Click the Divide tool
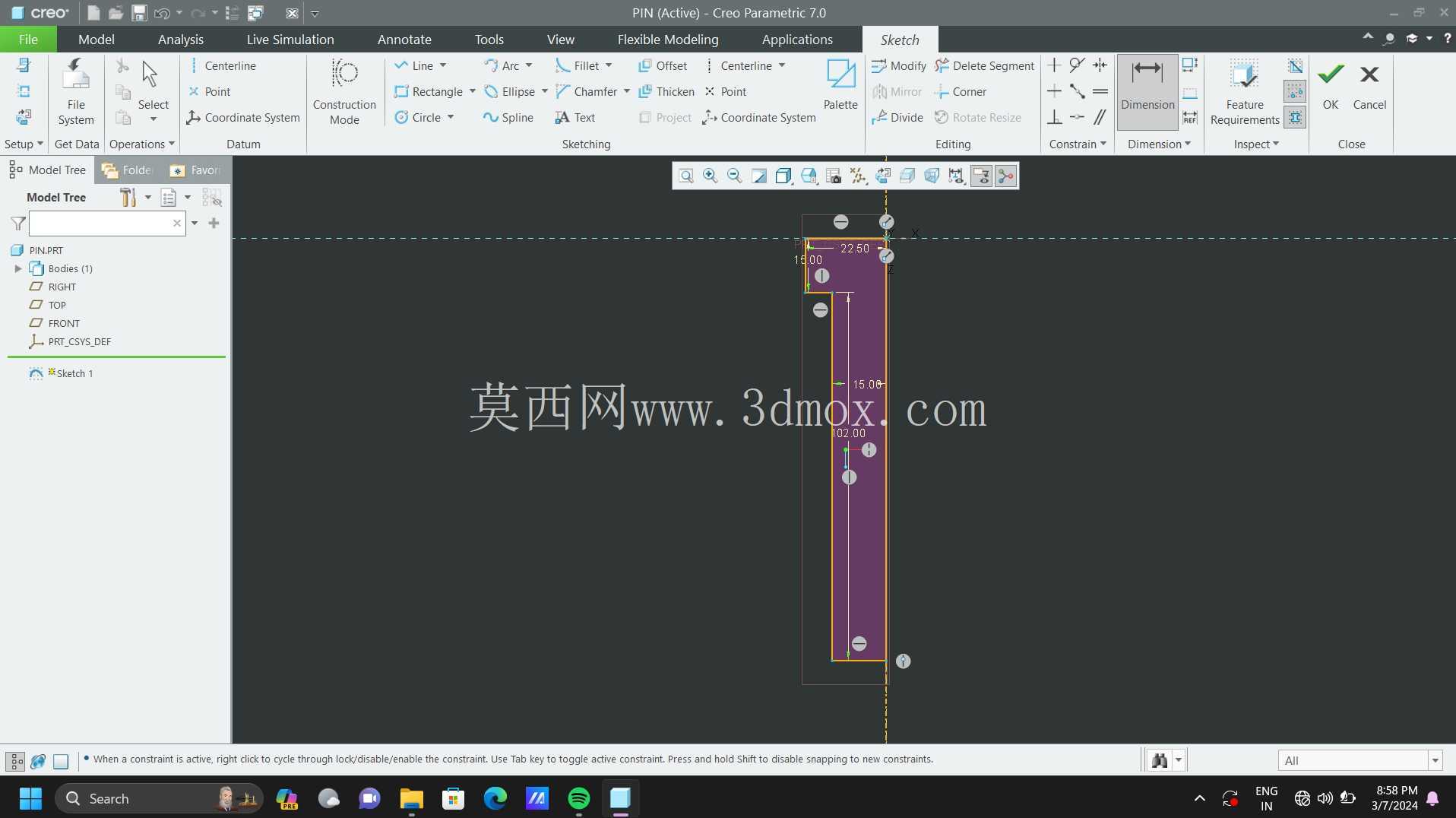1456x818 pixels. [x=897, y=118]
